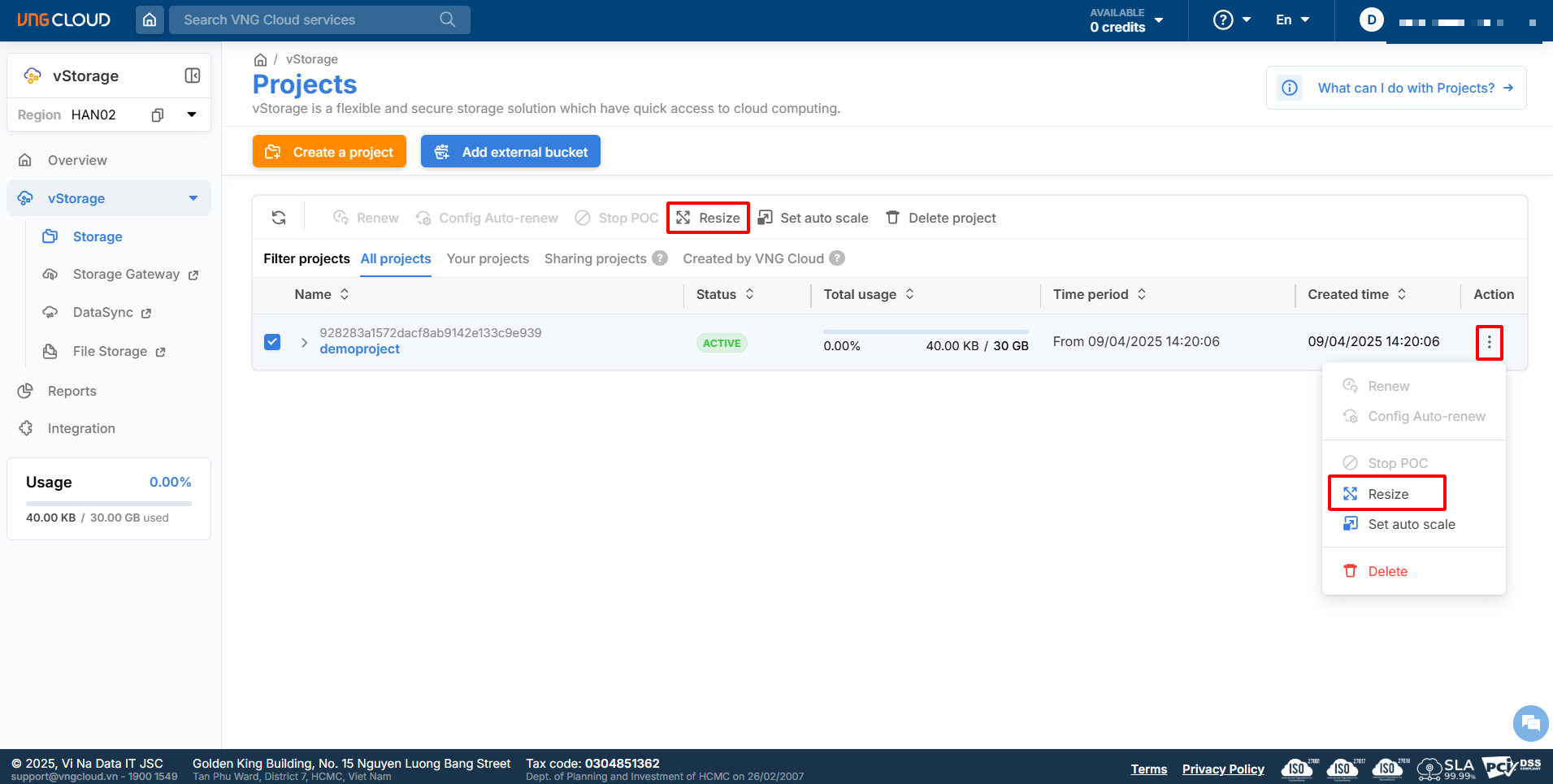Copy the HAN02 region identifier
Screen dimensions: 1553x784
[x=158, y=115]
